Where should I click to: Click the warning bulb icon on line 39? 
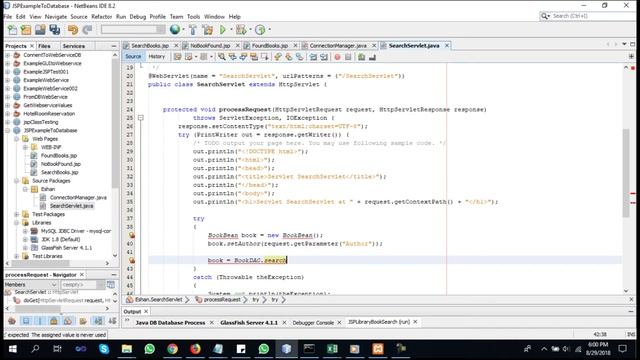131,236
